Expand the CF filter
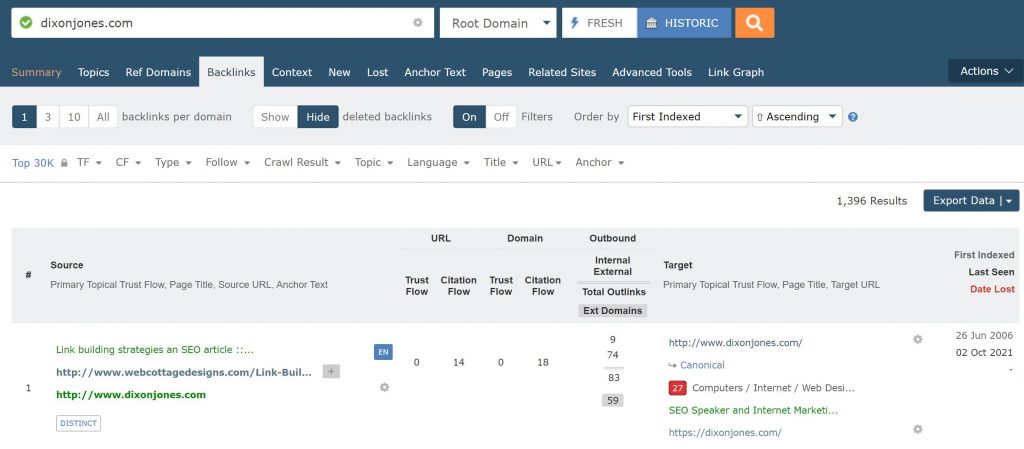 pos(129,163)
